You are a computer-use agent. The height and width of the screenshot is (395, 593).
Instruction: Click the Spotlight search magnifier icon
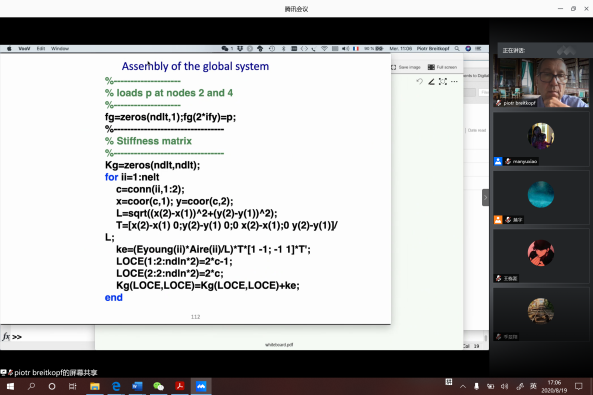pos(457,48)
